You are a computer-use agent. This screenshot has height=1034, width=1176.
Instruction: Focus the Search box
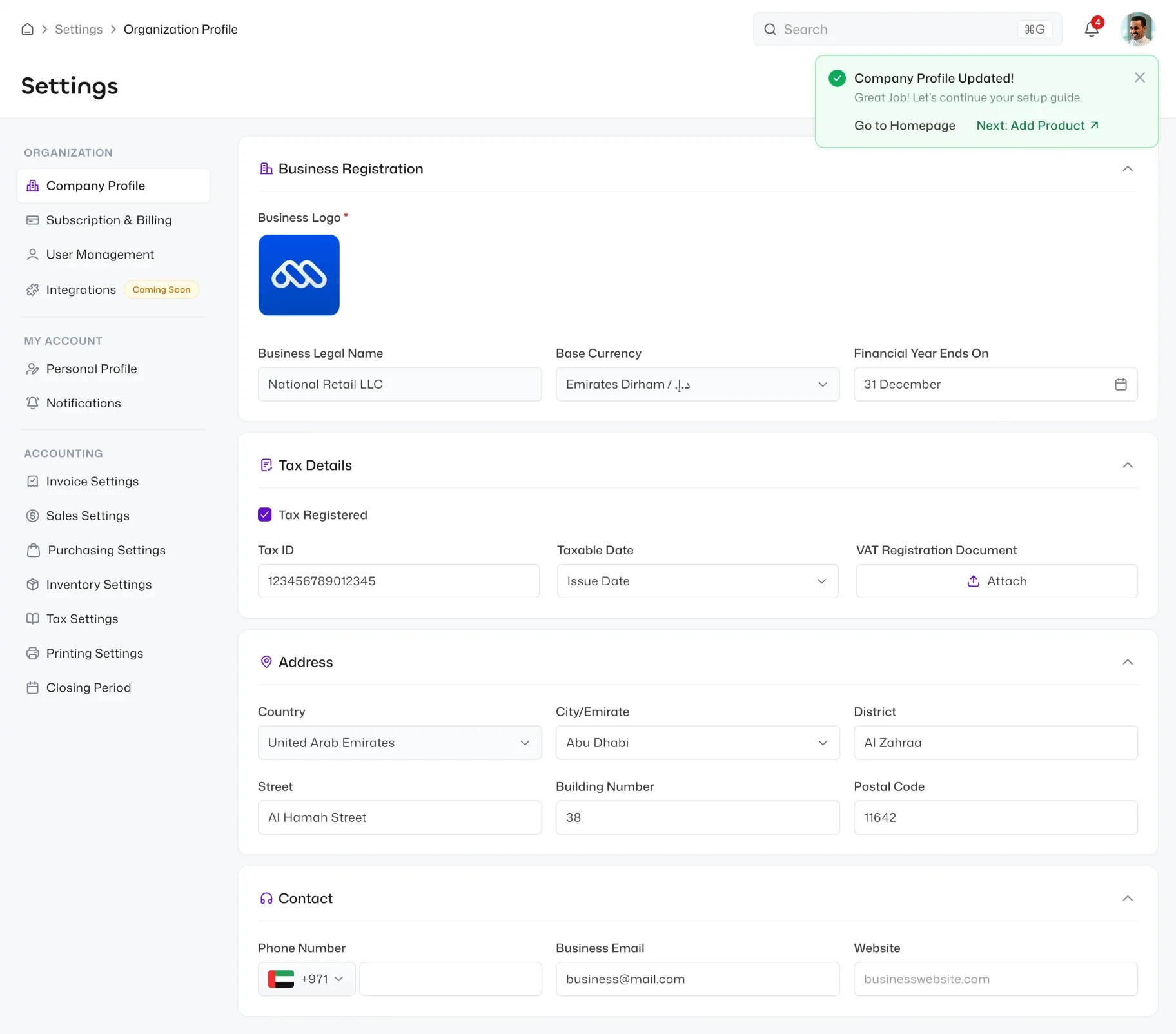click(907, 29)
